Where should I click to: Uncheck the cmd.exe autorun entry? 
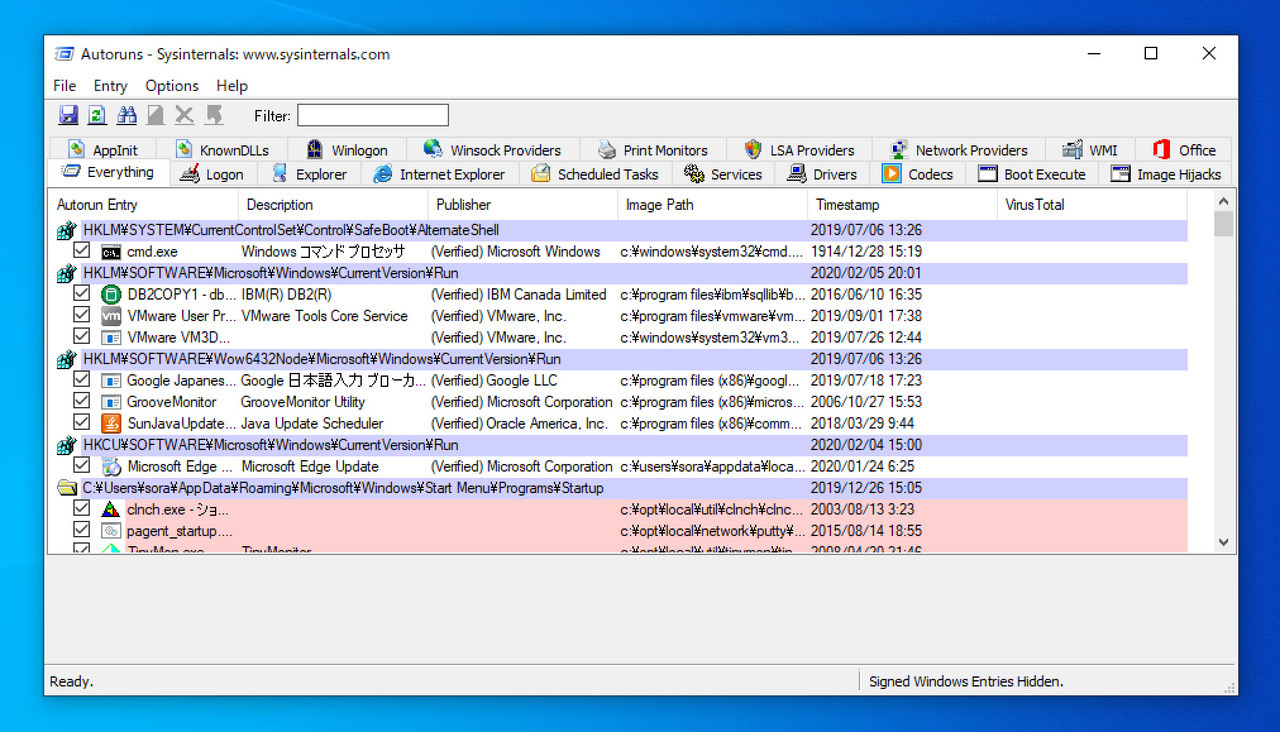(x=82, y=251)
